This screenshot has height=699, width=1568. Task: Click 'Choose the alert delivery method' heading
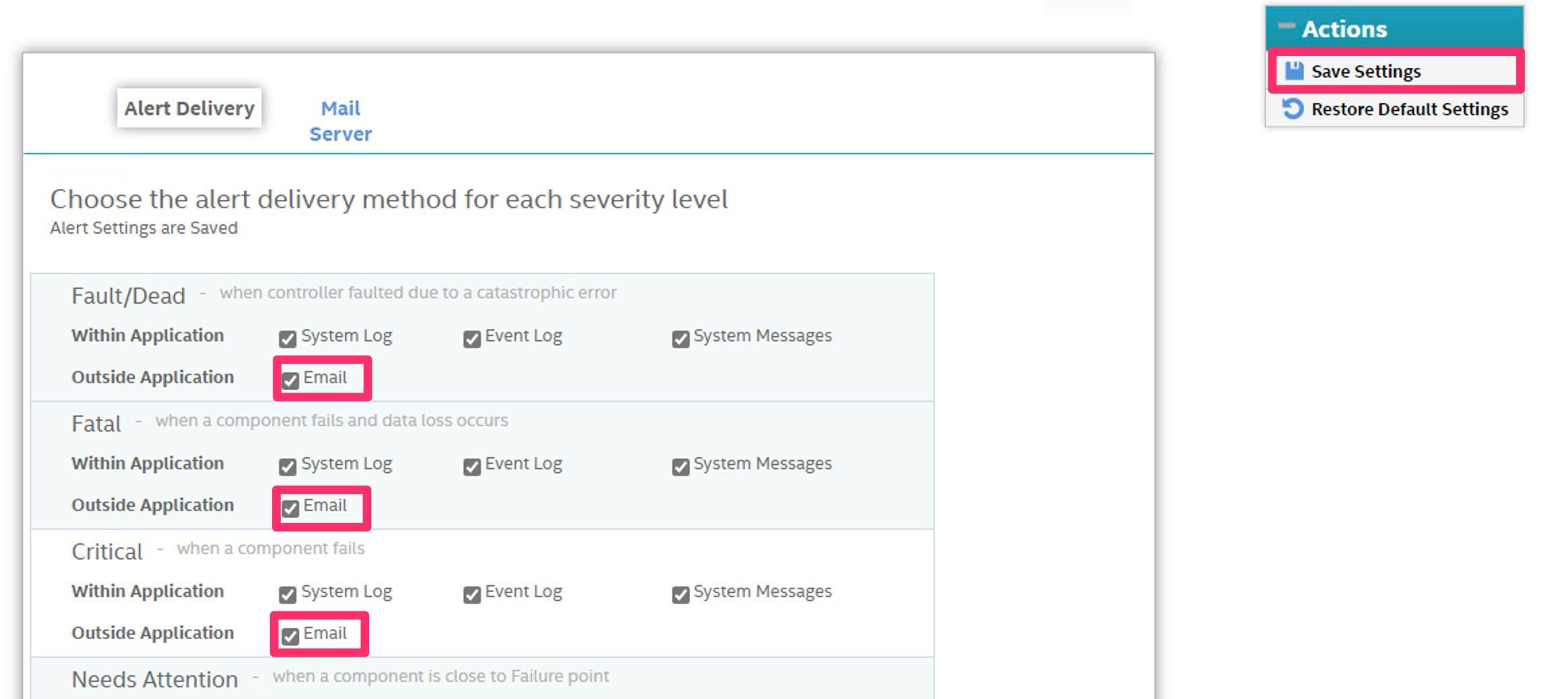tap(389, 199)
